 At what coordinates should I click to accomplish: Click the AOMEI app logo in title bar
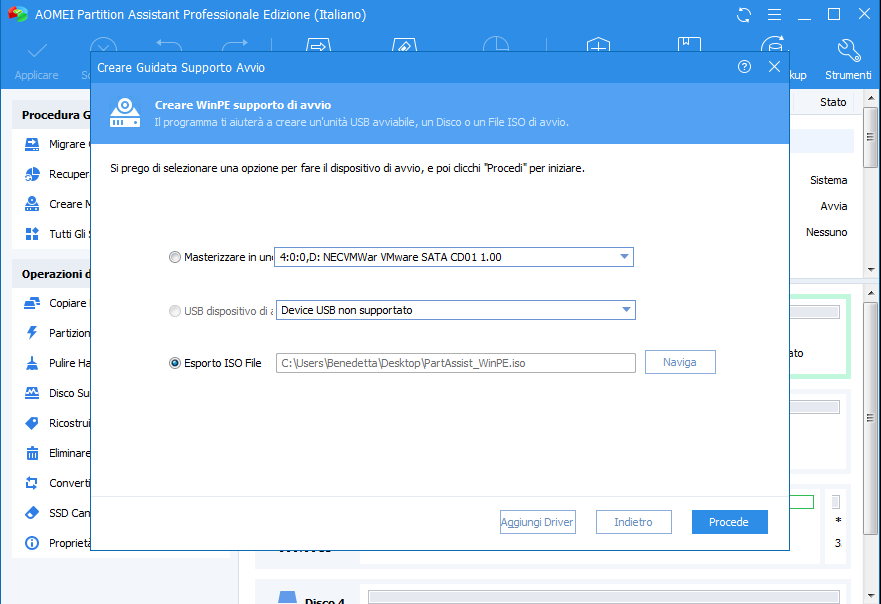(18, 14)
